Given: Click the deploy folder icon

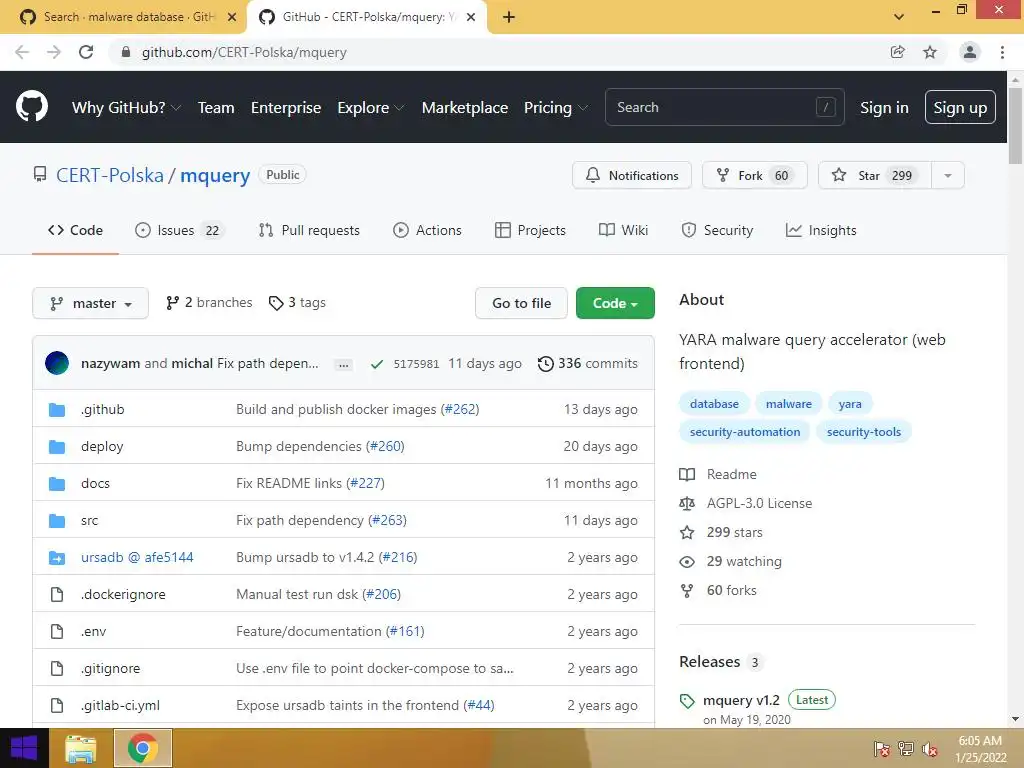Looking at the screenshot, I should 57,447.
